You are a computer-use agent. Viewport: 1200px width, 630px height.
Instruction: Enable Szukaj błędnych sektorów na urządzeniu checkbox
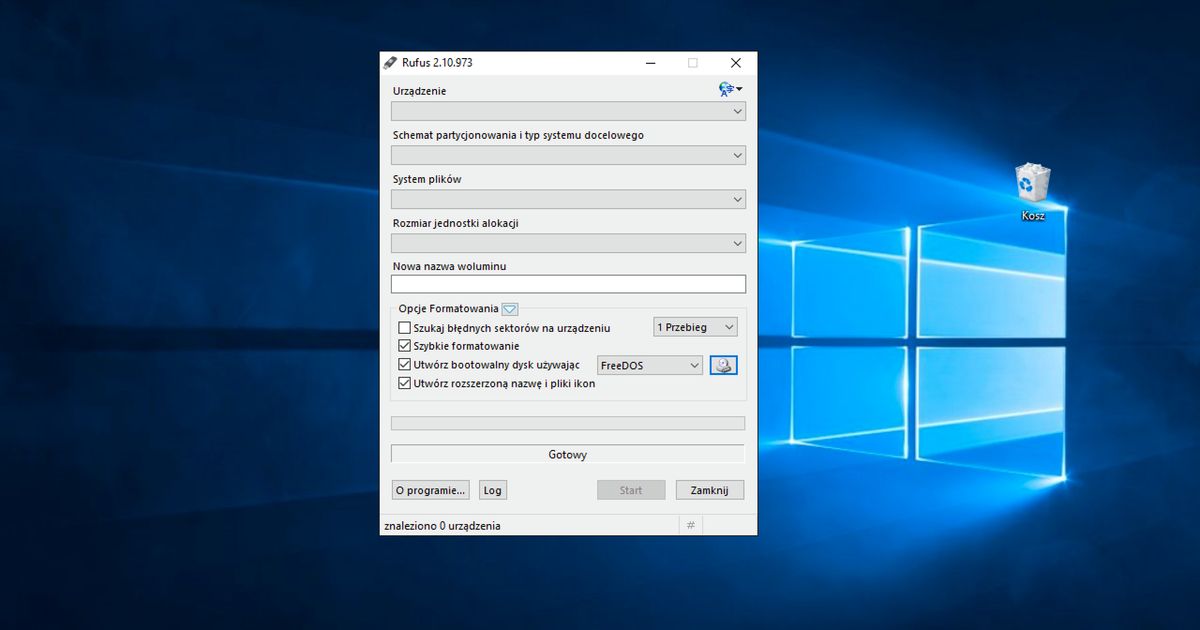click(x=405, y=328)
